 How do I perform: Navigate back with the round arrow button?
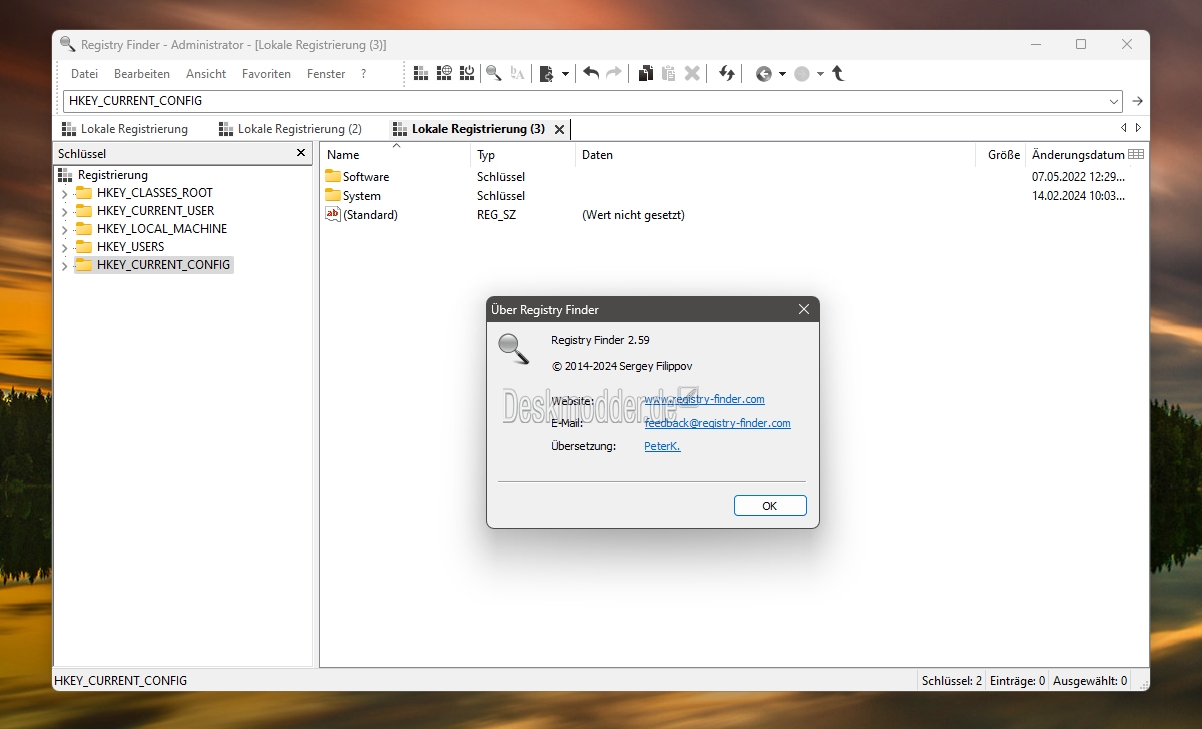[763, 74]
